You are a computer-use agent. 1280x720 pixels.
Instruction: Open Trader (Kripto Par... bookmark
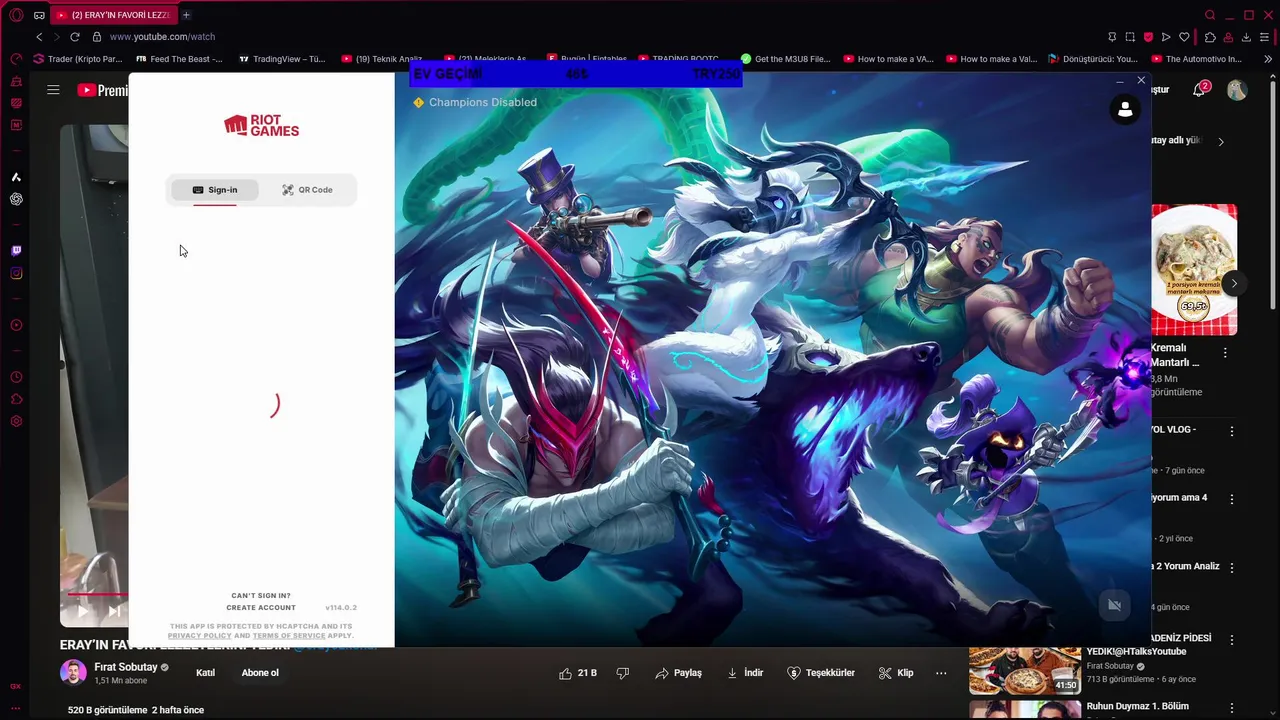(x=78, y=59)
